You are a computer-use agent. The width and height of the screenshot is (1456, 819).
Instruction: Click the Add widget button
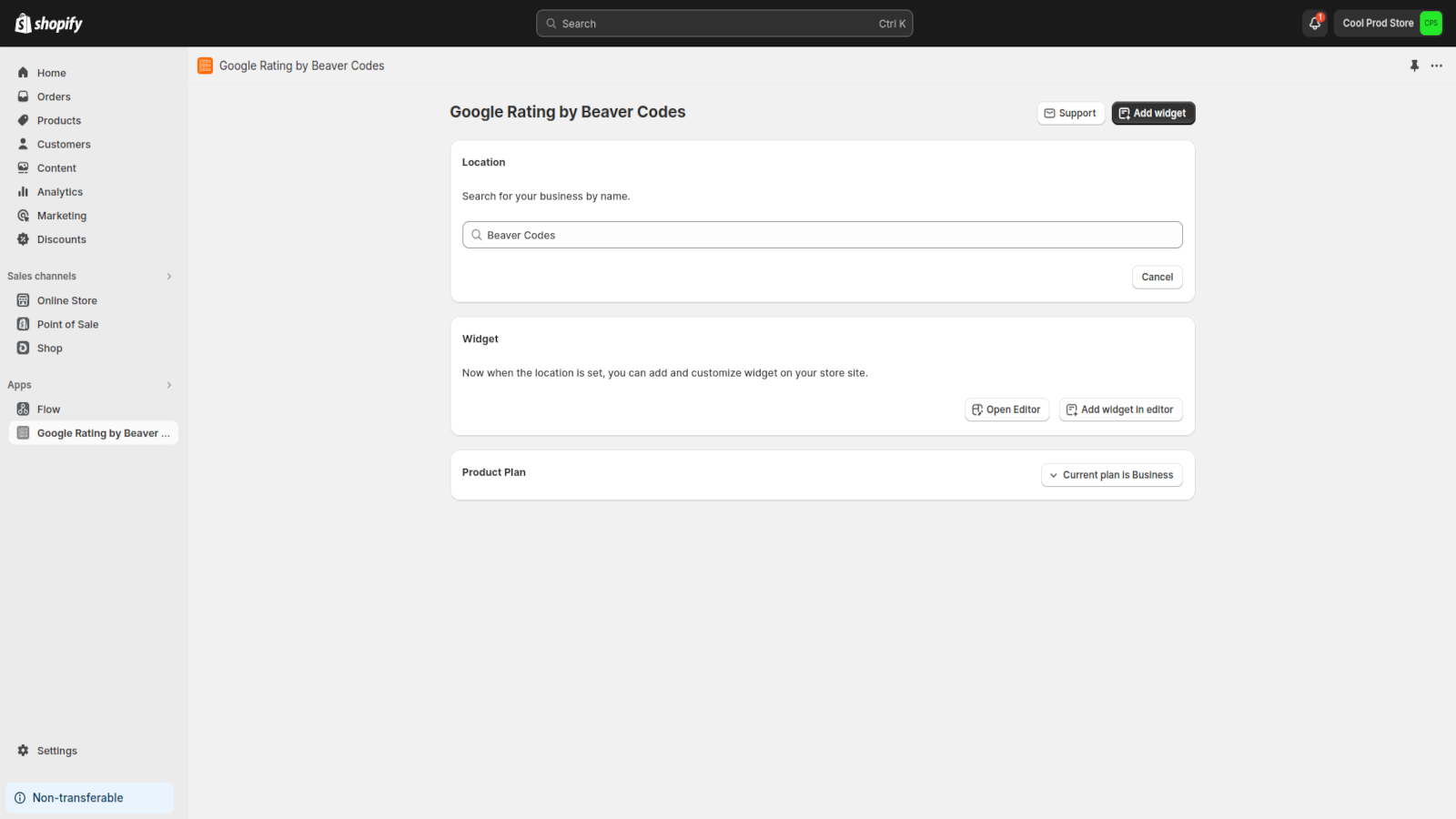pyautogui.click(x=1153, y=113)
